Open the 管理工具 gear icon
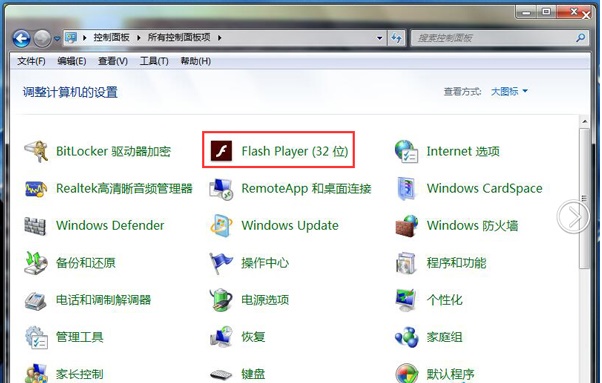The image size is (602, 383). 36,337
